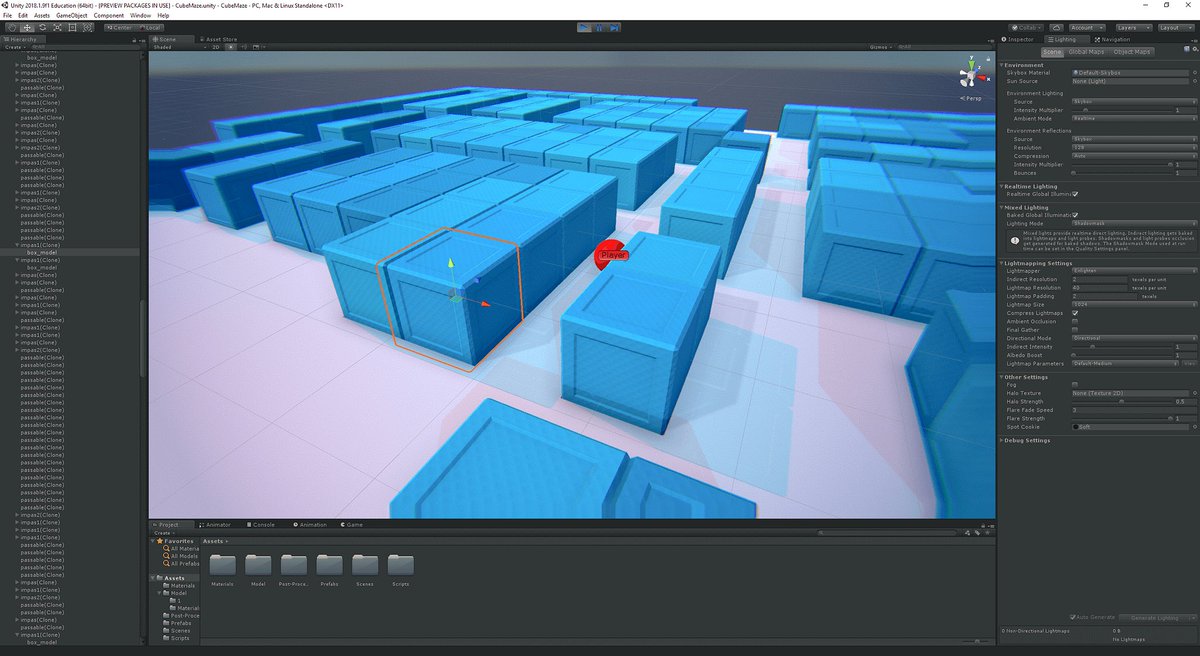1200x656 pixels.
Task: Switch to the Inspector tab
Action: point(1019,39)
